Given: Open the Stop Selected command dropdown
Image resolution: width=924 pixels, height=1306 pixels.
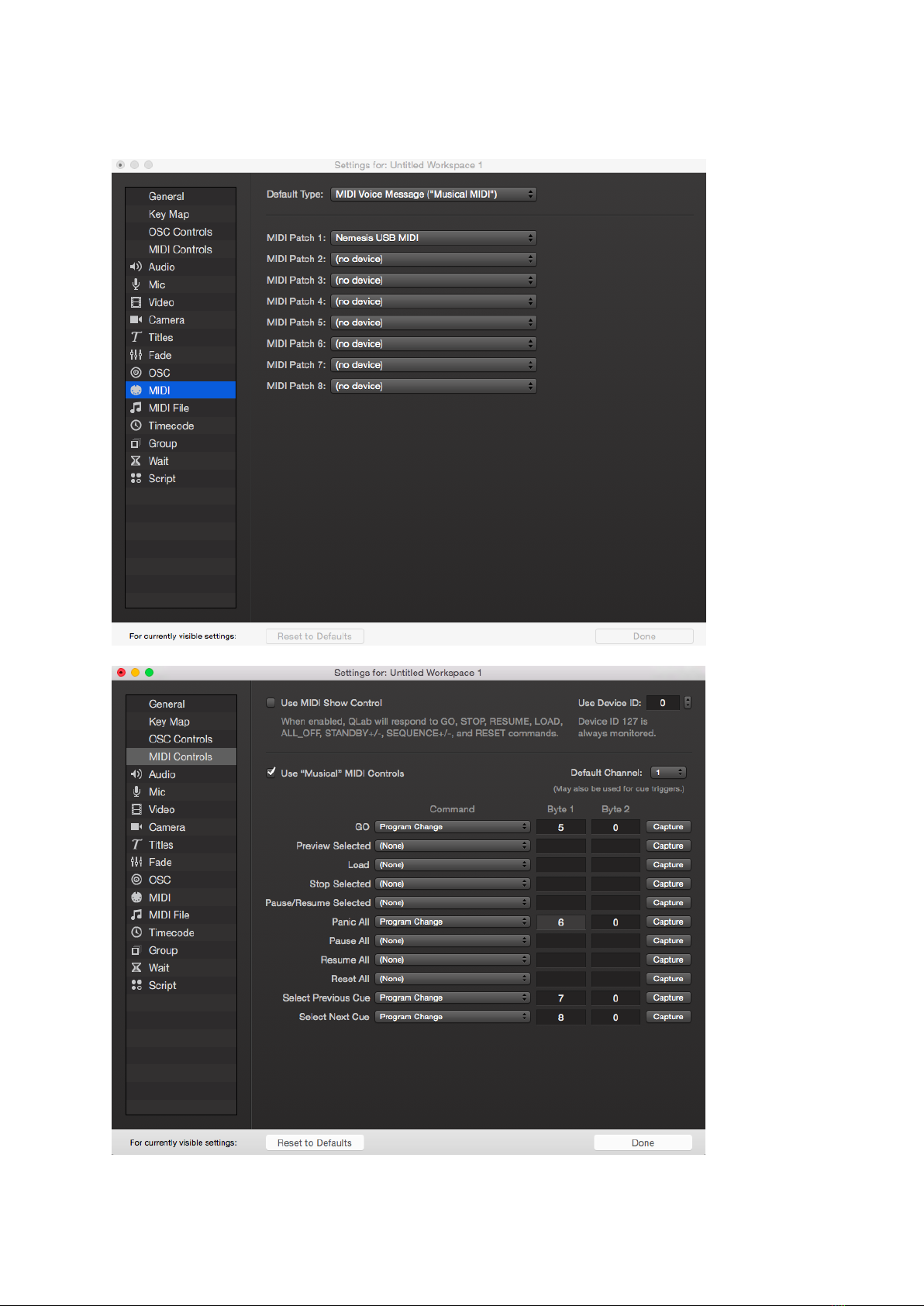Looking at the screenshot, I should [x=453, y=884].
